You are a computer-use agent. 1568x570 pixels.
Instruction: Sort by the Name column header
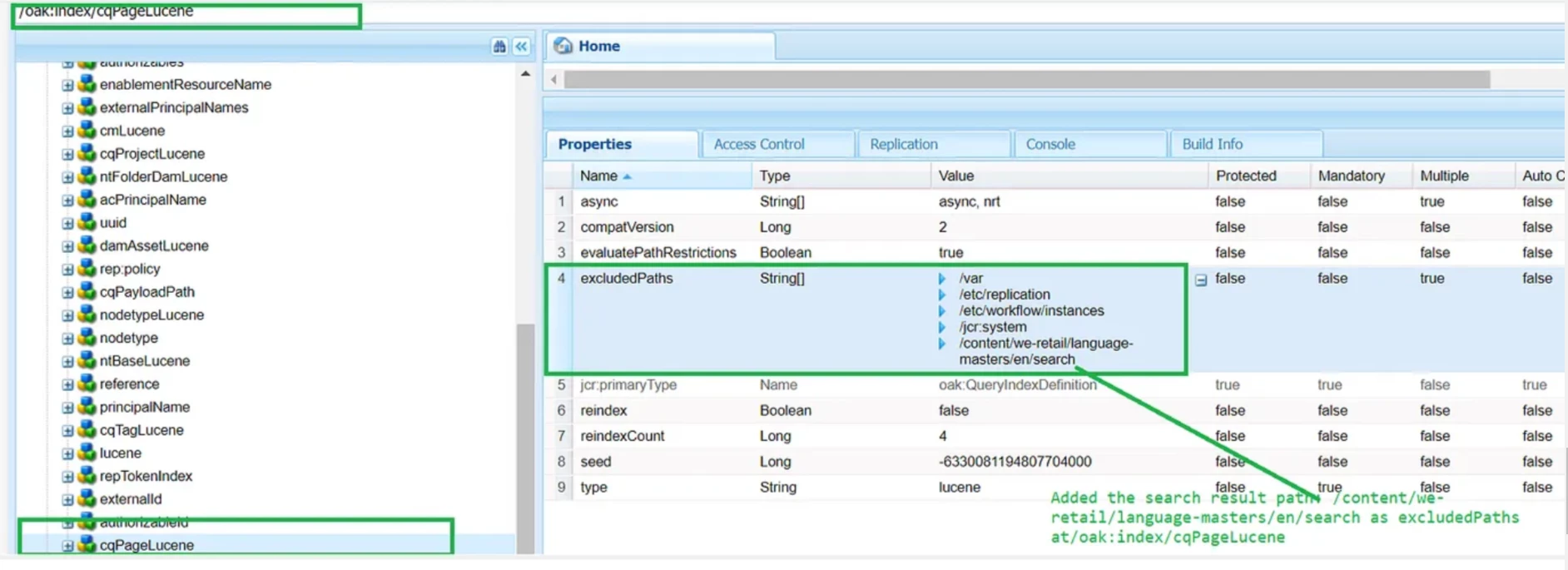pos(662,176)
